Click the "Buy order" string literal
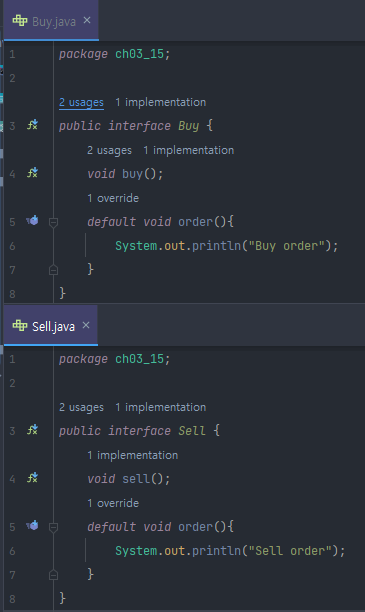Viewport: 365px width, 612px height. pos(287,246)
